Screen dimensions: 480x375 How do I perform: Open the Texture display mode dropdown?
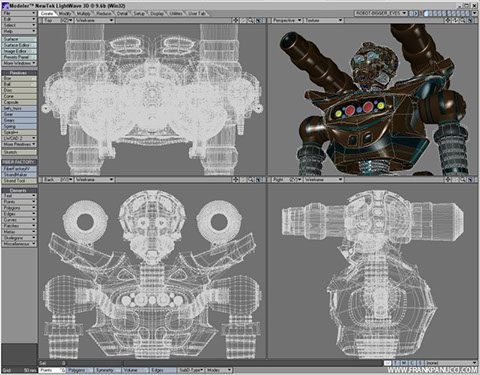point(323,20)
